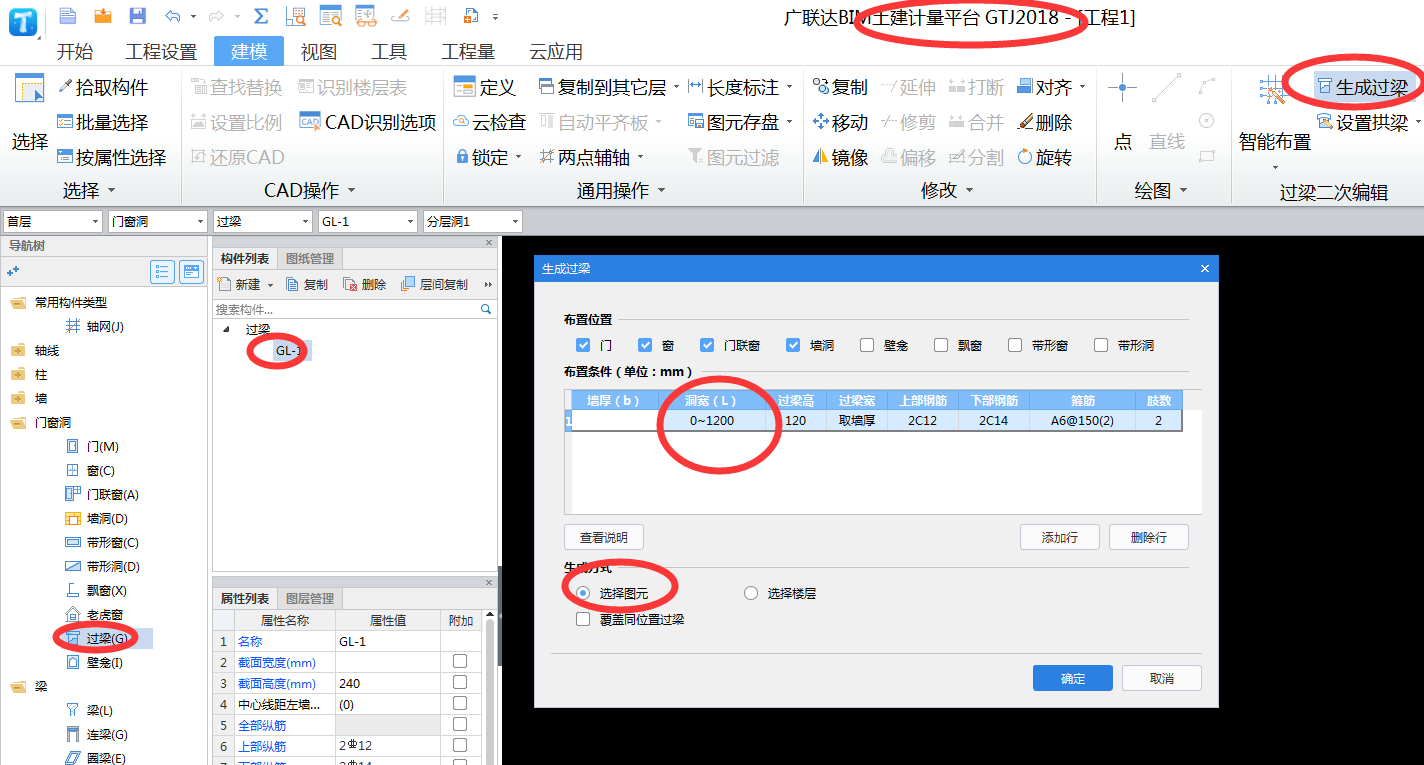Screen dimensions: 1424x765
Task: Click the 取消 button in dialog
Action: (x=1162, y=678)
